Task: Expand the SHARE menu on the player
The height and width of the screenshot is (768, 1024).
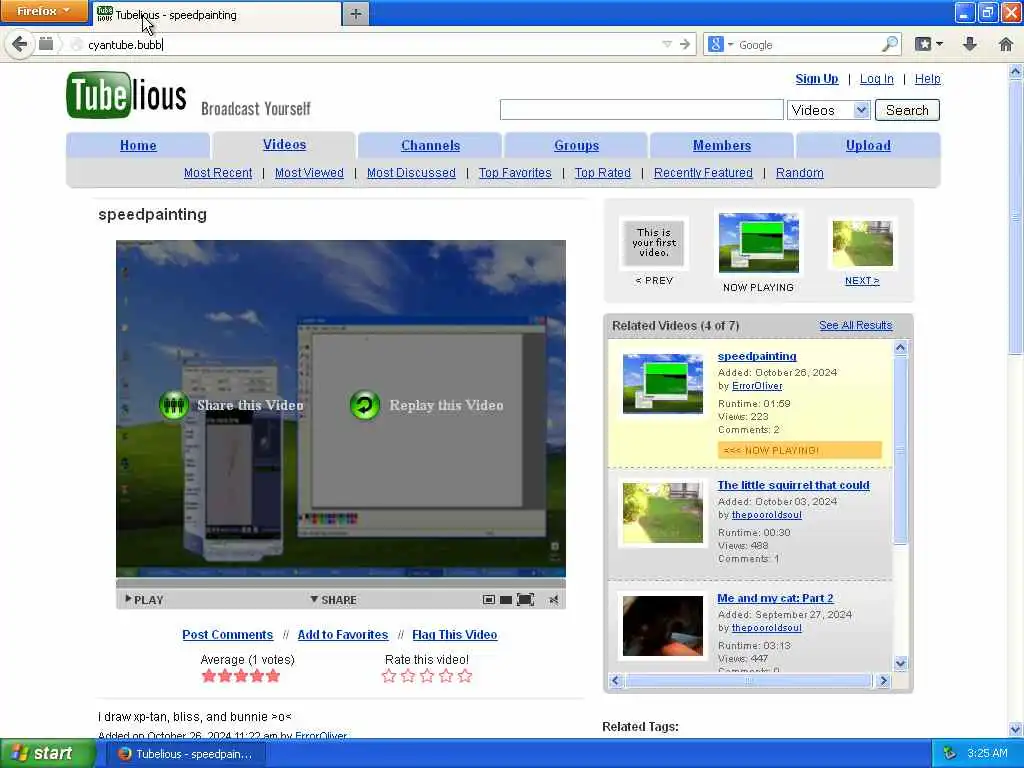Action: coord(333,600)
